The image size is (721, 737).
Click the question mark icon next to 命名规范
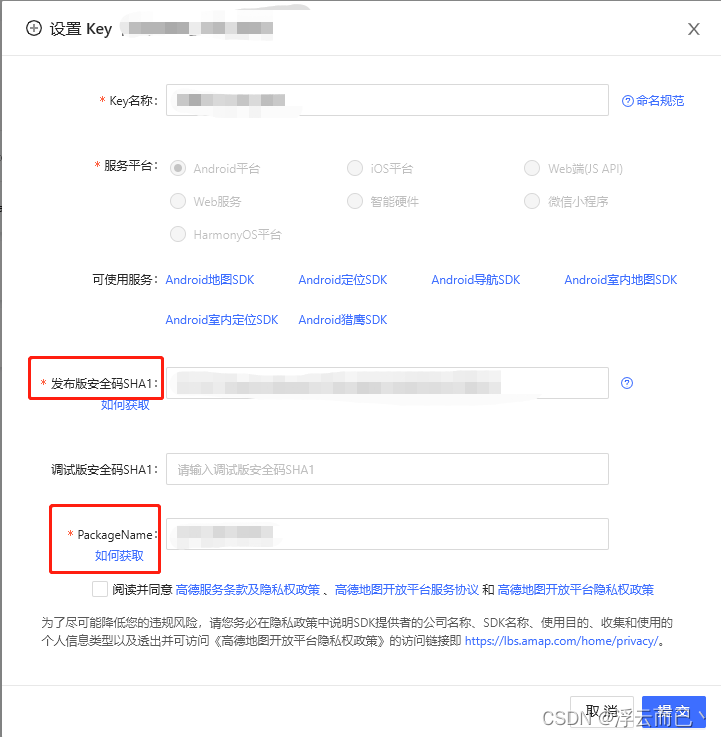pos(627,101)
